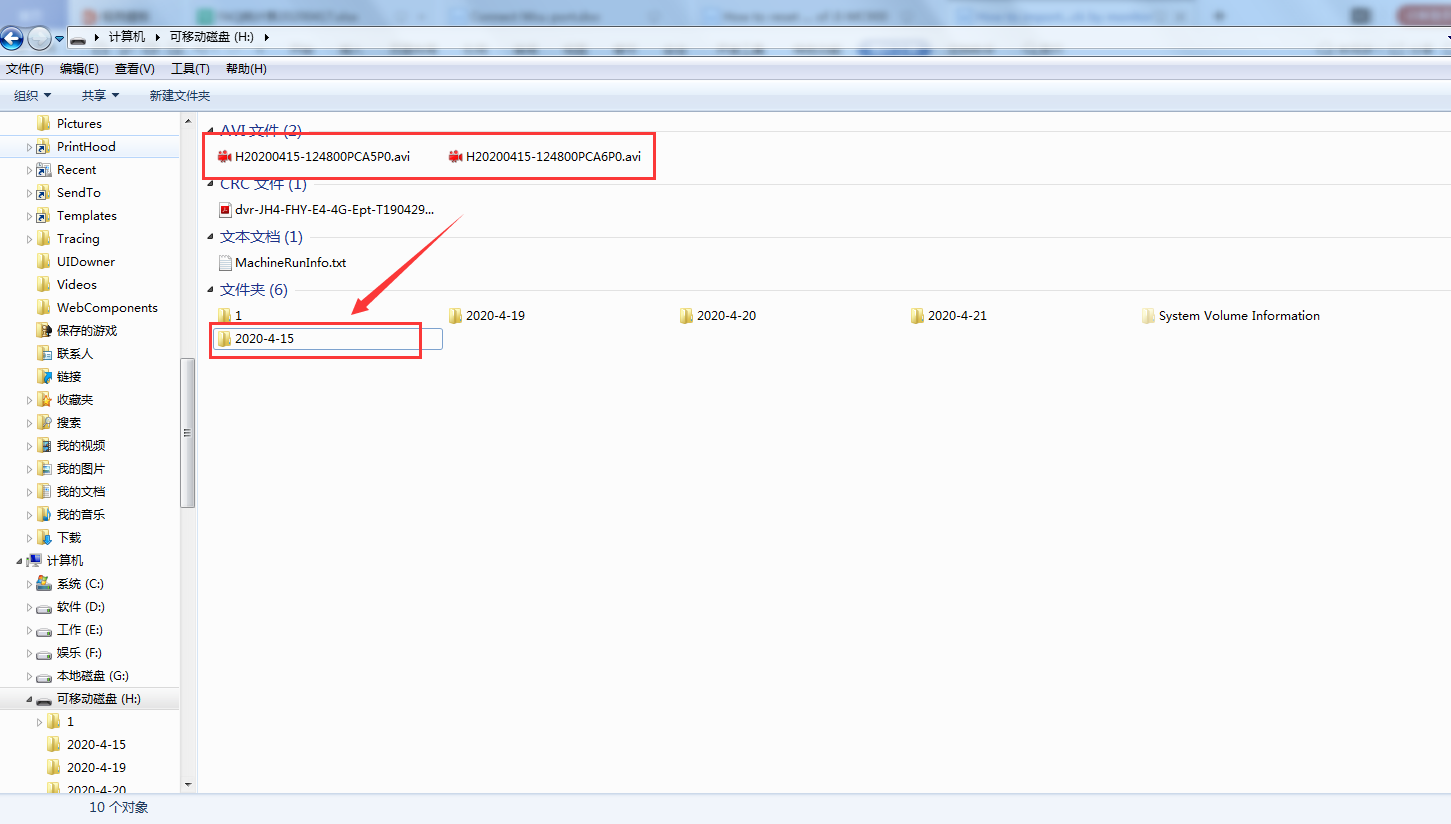Open the 共享 dropdown in toolbar

pyautogui.click(x=100, y=96)
